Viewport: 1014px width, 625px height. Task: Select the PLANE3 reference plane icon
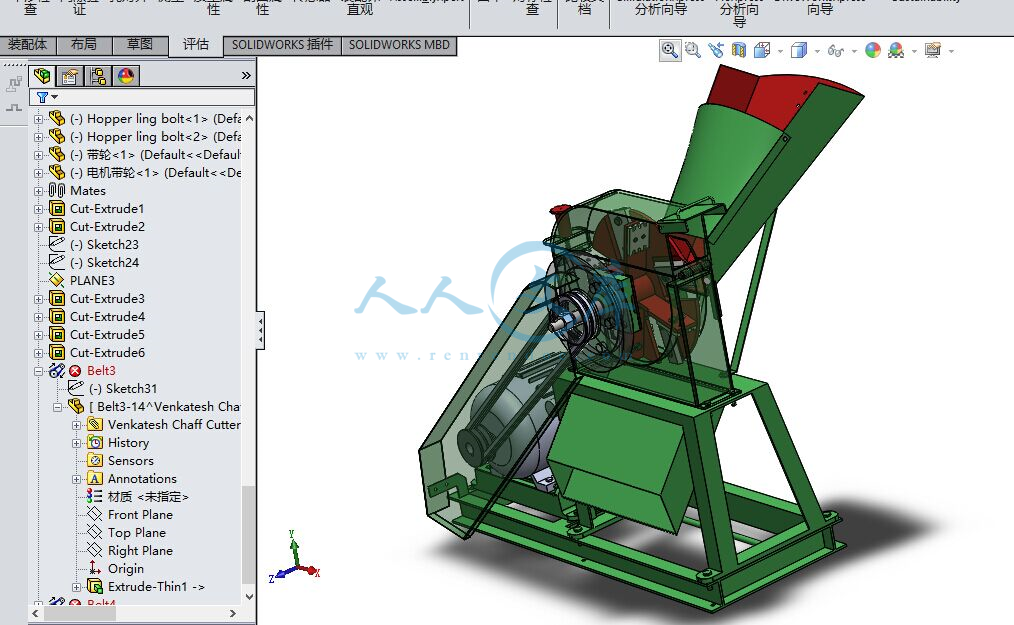click(57, 280)
